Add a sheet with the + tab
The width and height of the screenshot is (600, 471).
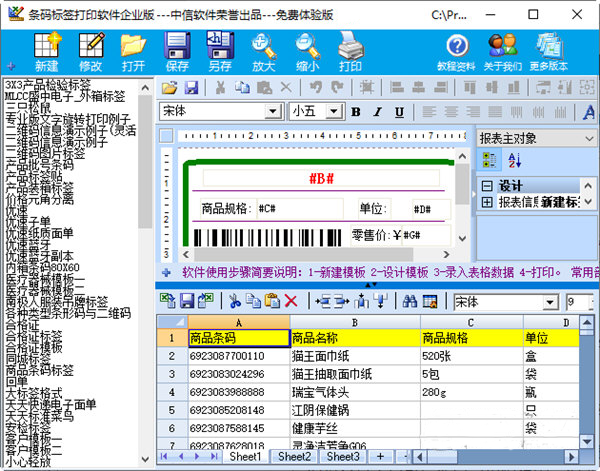(x=380, y=456)
